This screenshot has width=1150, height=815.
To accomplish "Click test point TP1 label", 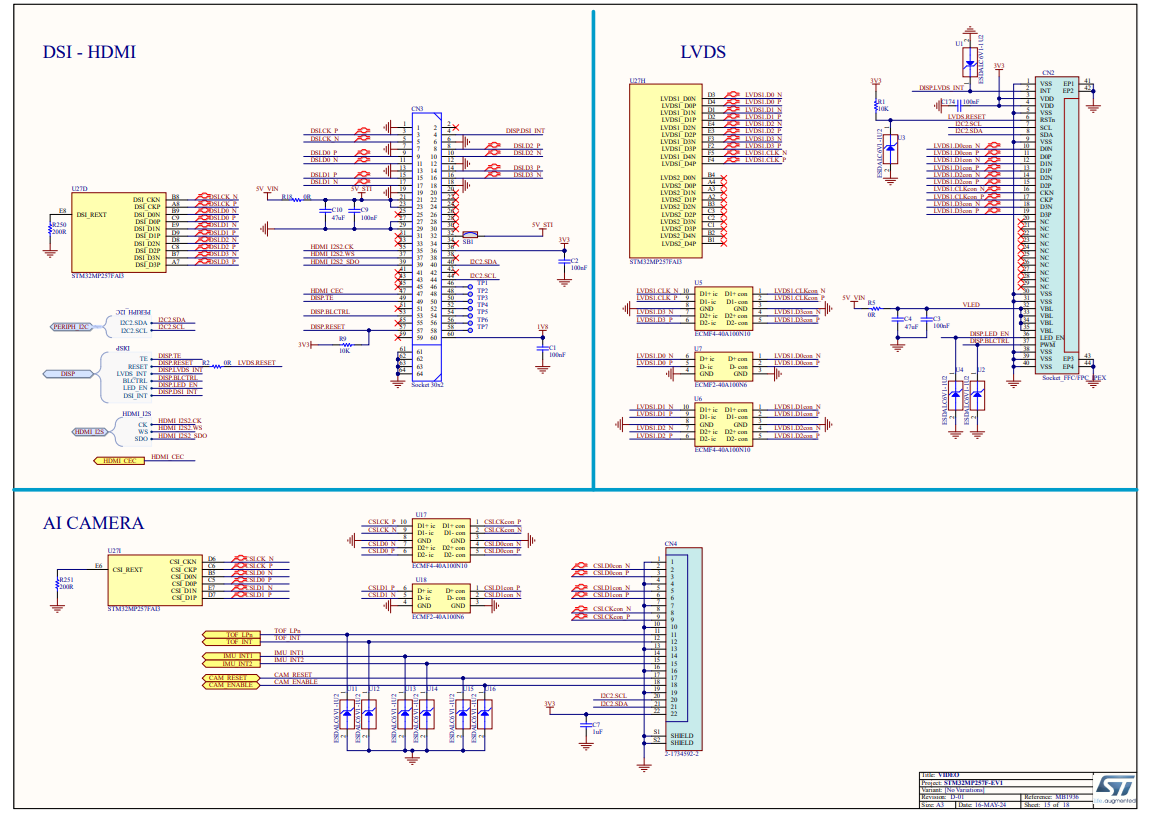I will [483, 283].
